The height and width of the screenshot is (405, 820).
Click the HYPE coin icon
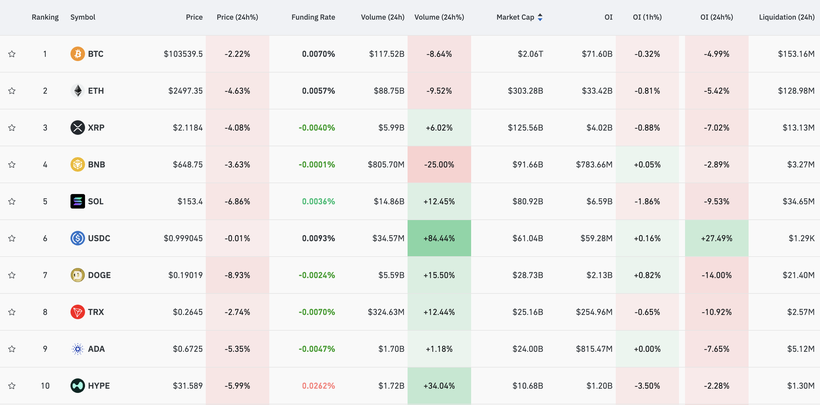77,386
